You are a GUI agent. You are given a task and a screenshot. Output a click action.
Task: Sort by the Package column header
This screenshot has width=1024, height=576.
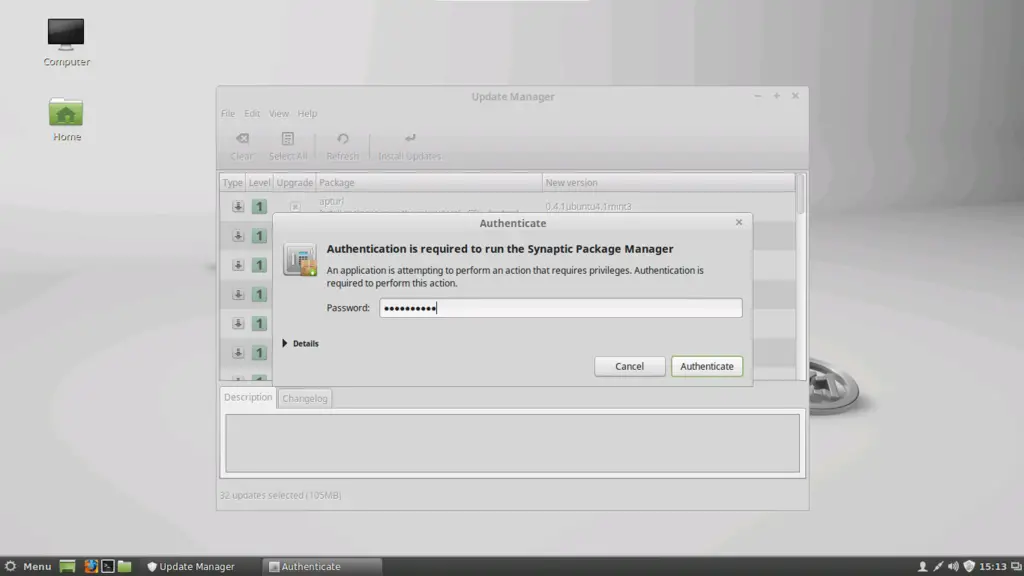[428, 183]
